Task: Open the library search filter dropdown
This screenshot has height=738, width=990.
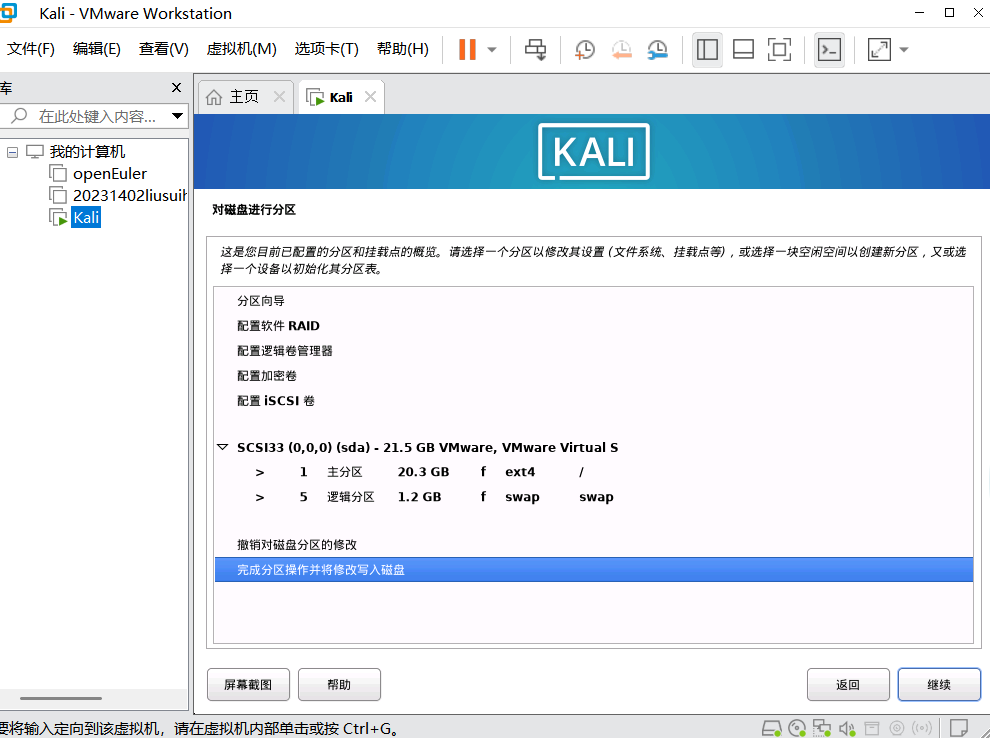Action: click(x=177, y=116)
